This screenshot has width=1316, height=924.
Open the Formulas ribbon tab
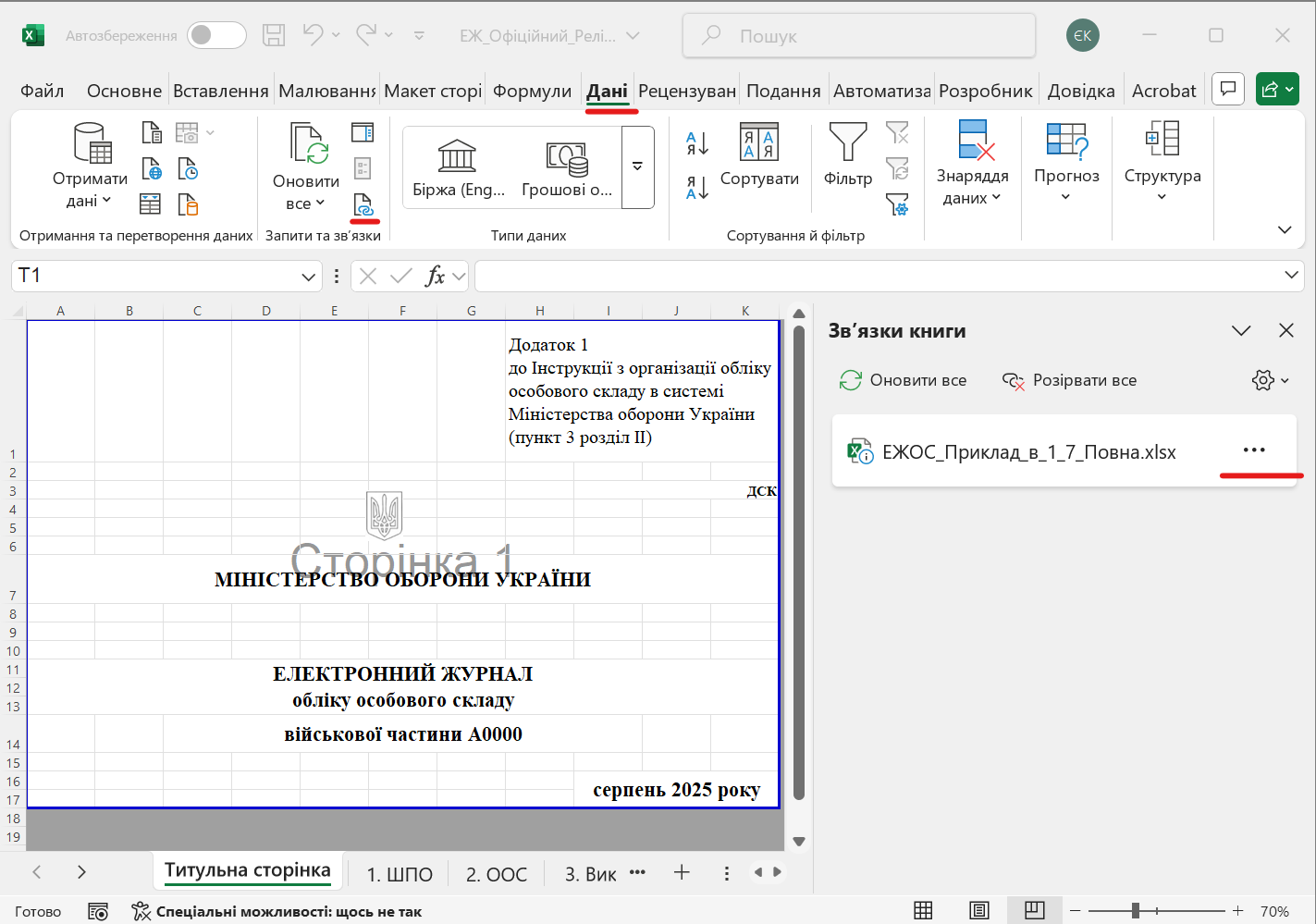pyautogui.click(x=532, y=91)
